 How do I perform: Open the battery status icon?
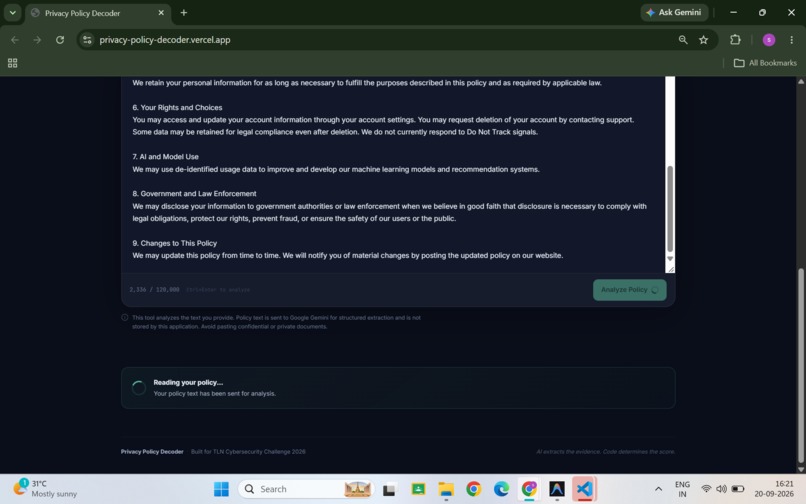click(x=738, y=489)
